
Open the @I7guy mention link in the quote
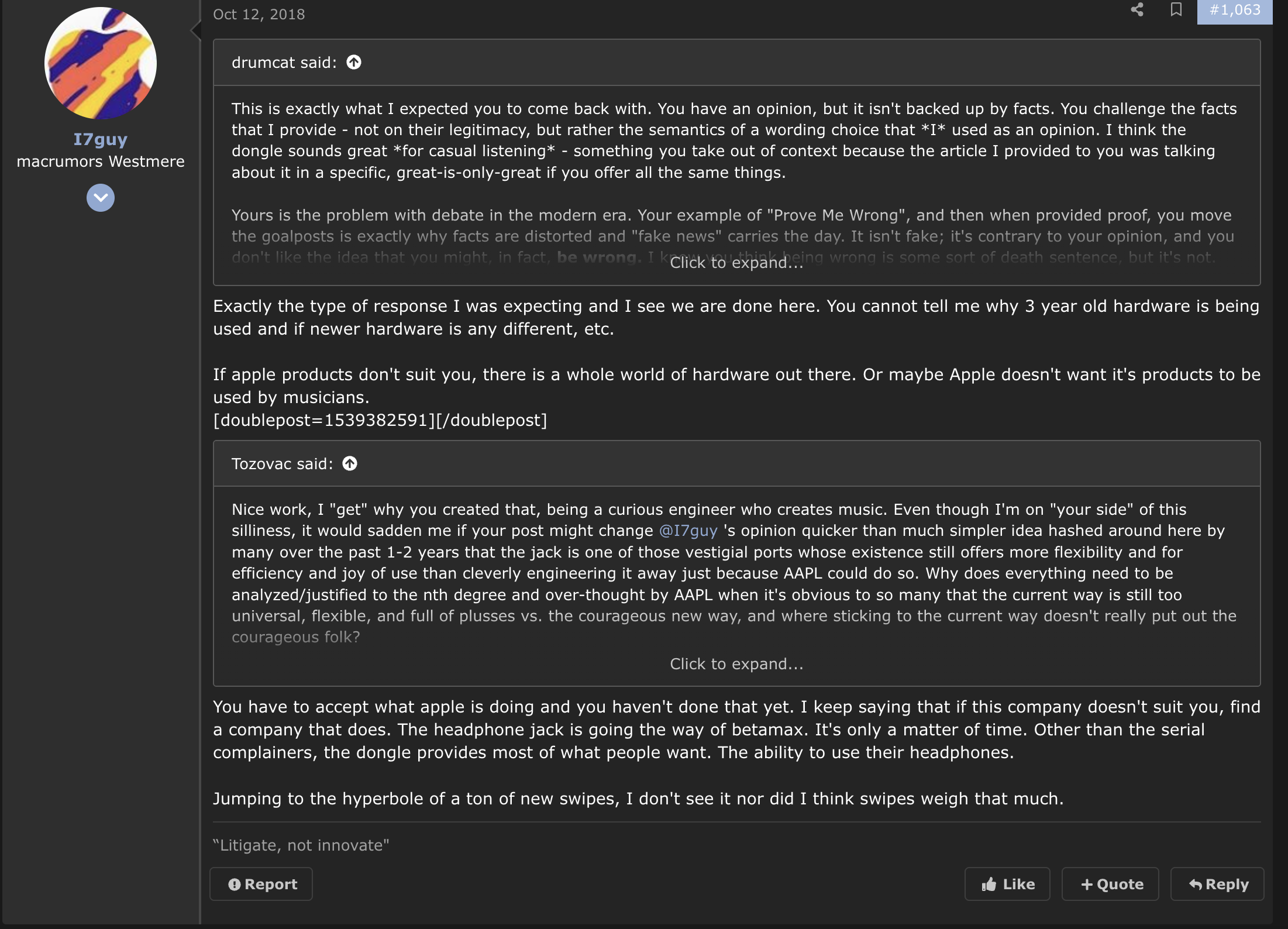pos(688,531)
